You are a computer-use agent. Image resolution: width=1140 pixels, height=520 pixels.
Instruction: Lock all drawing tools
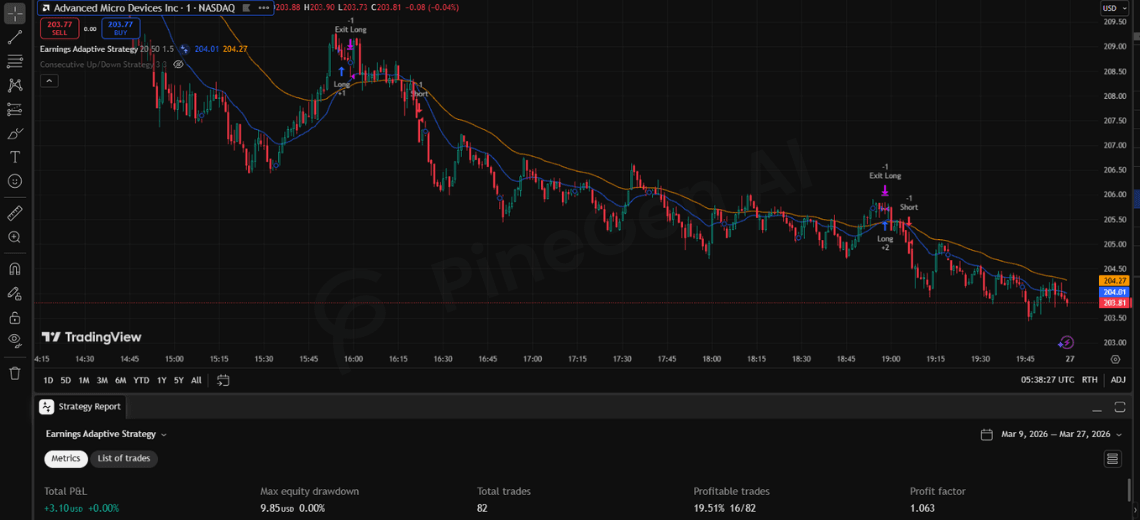15,317
